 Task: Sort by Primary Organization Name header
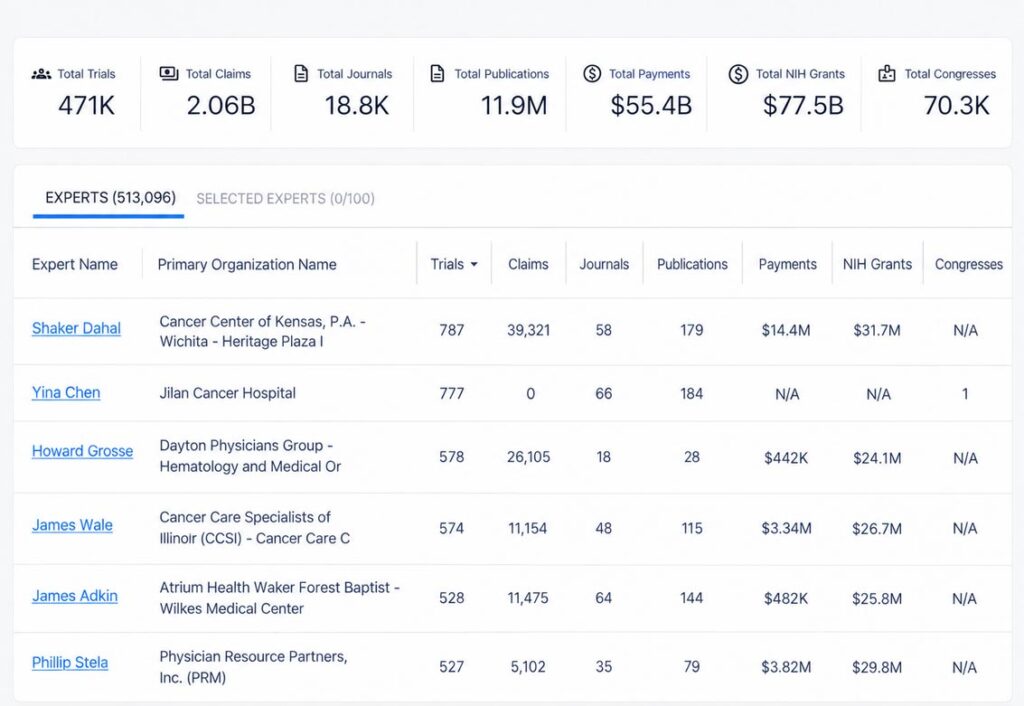247,265
